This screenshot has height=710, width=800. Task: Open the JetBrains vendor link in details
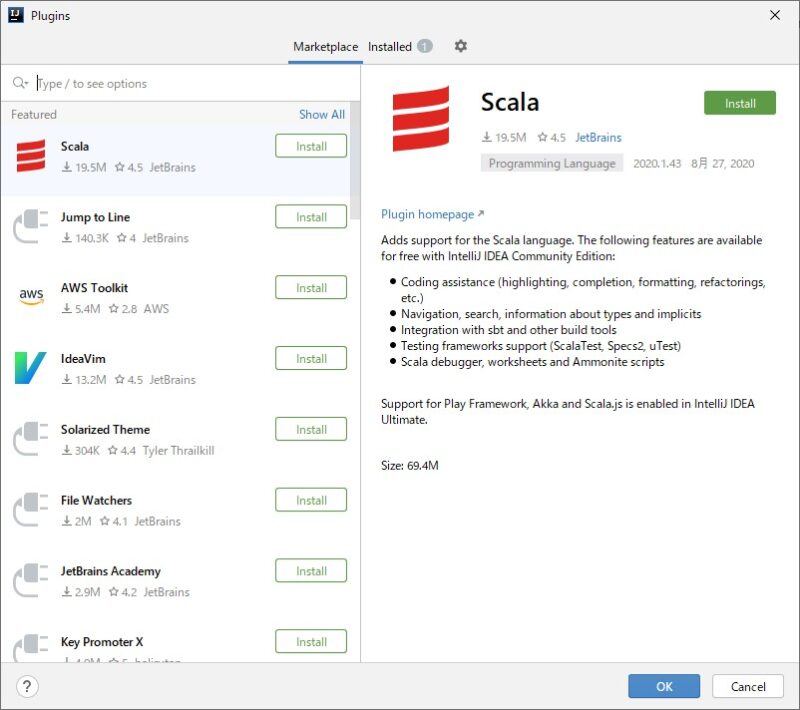pos(598,137)
